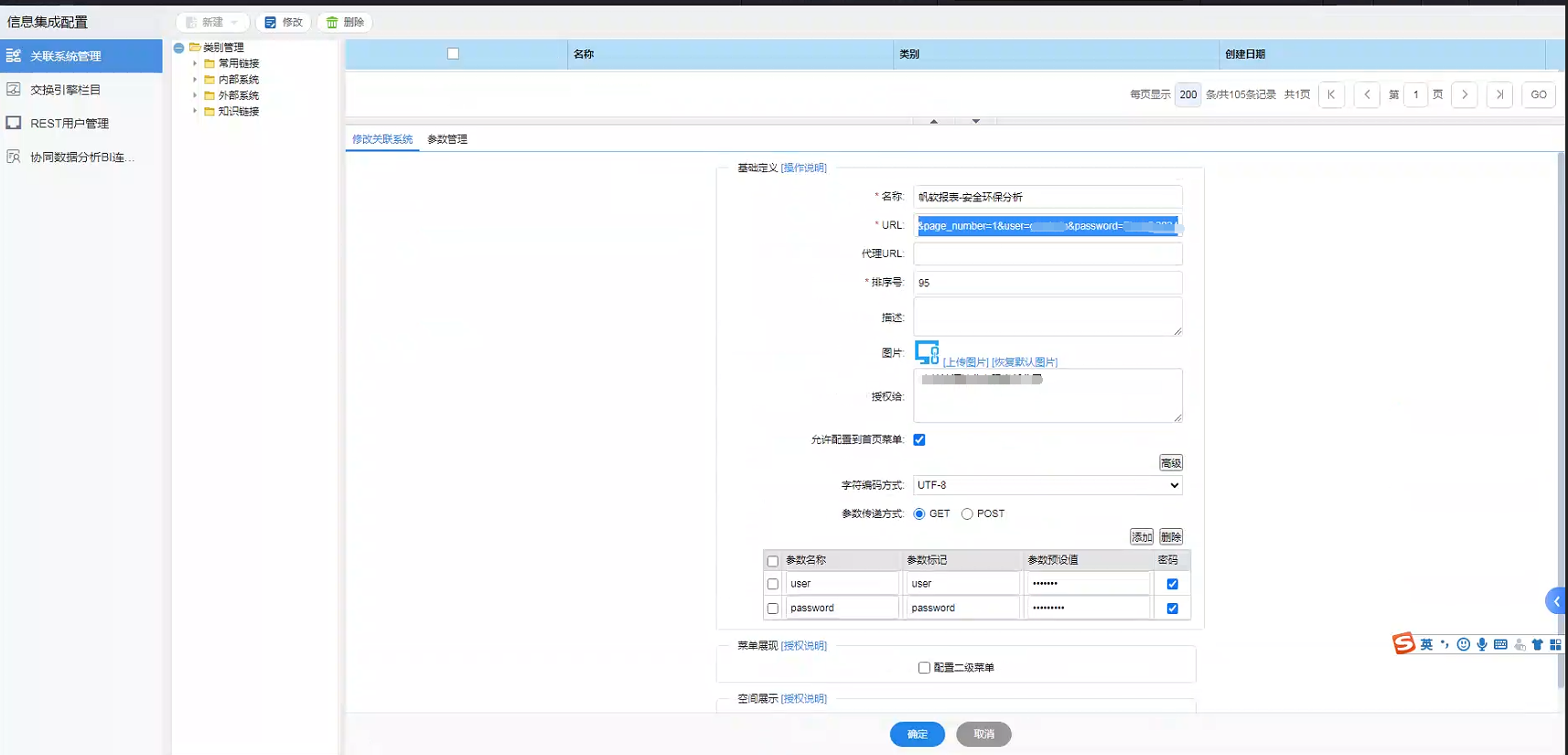The height and width of the screenshot is (755, 1568).
Task: Click the 添加 button above parameter table
Action: (1142, 537)
